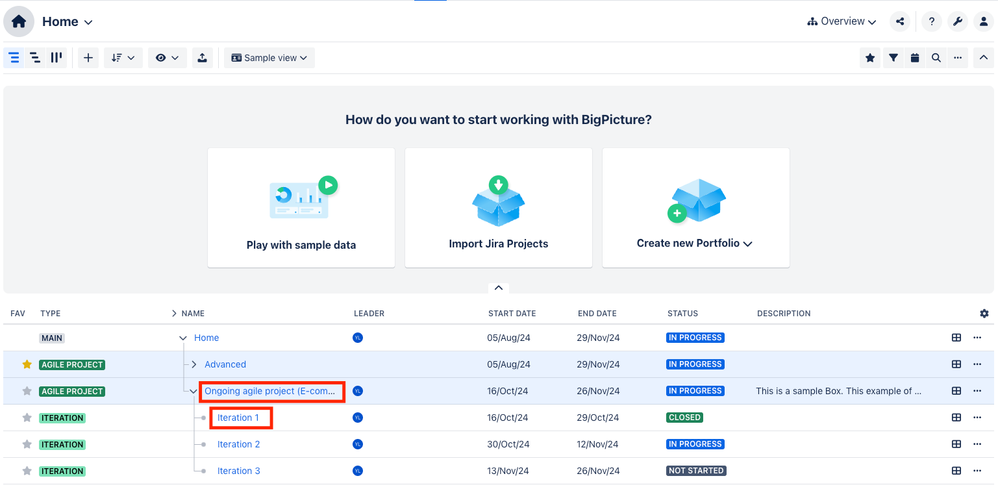Screen dimensions: 998x489
Task: Open the toolbar more options ellipsis
Action: (x=957, y=58)
